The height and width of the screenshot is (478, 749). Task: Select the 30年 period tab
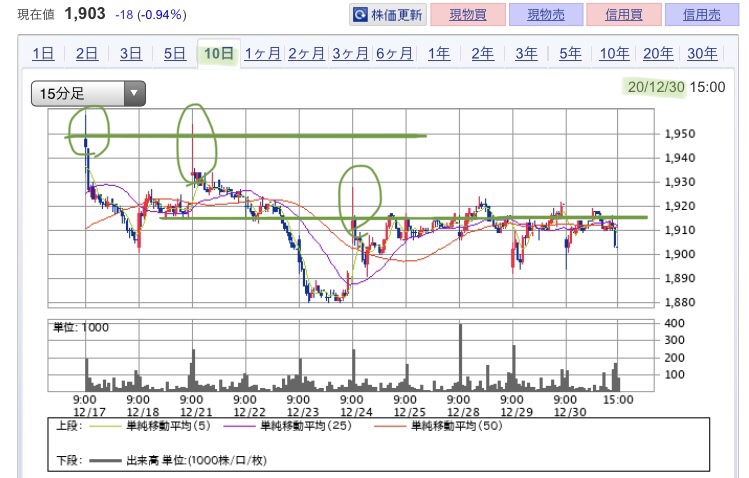(702, 54)
